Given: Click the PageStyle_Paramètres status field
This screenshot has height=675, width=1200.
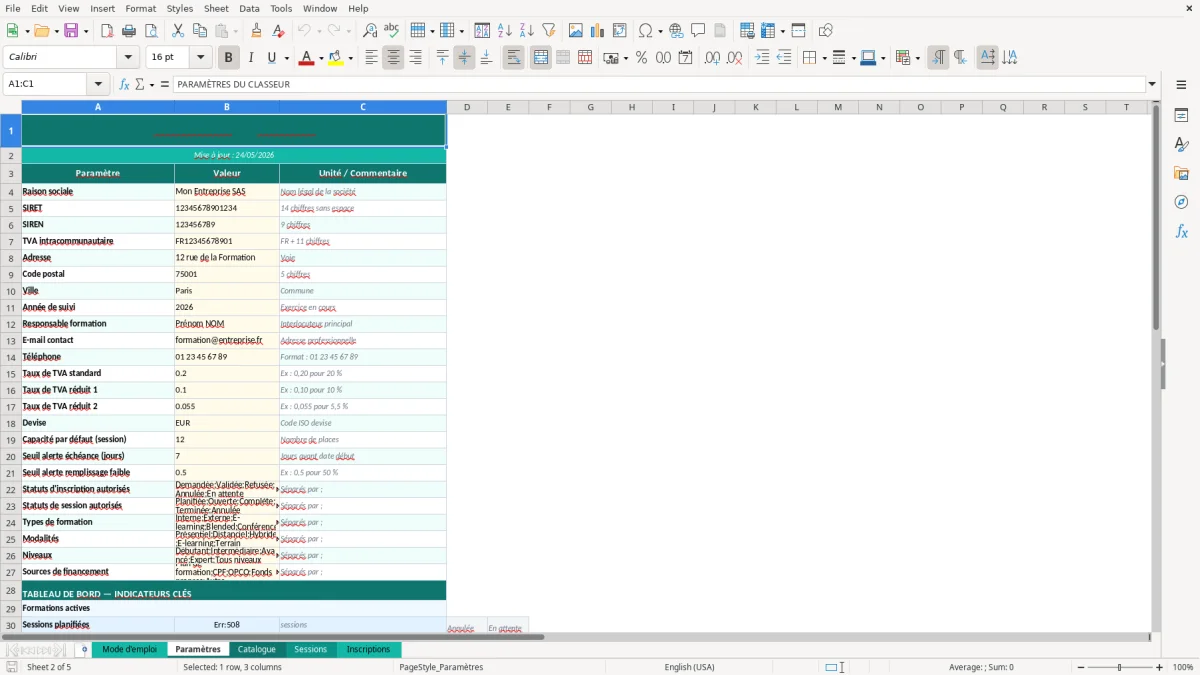Looking at the screenshot, I should click(441, 667).
